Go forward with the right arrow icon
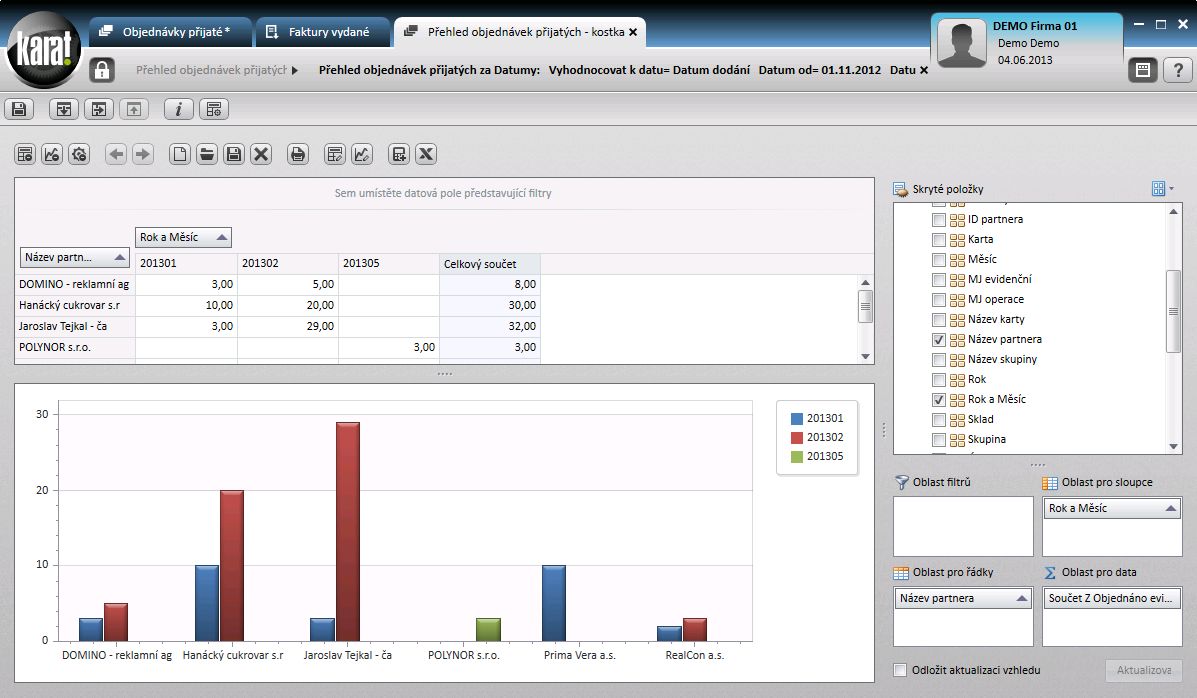The height and width of the screenshot is (698, 1197). [x=143, y=154]
